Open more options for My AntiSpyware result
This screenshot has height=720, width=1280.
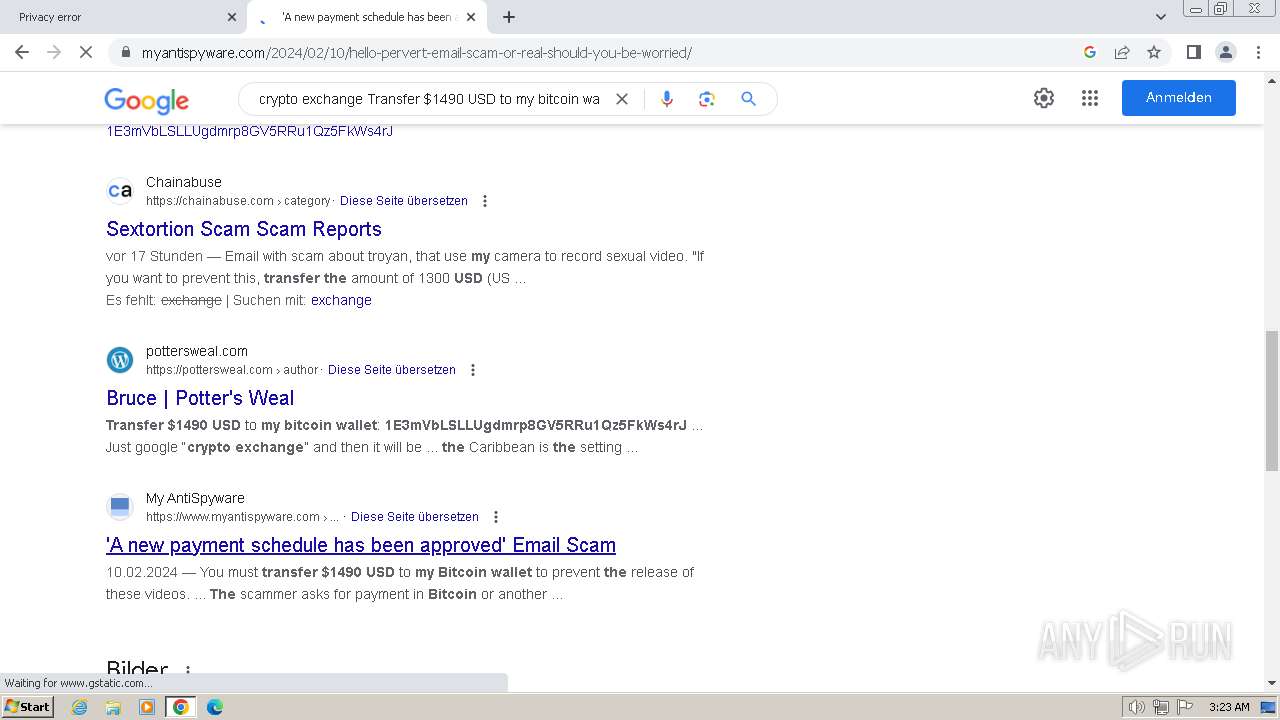(x=496, y=517)
